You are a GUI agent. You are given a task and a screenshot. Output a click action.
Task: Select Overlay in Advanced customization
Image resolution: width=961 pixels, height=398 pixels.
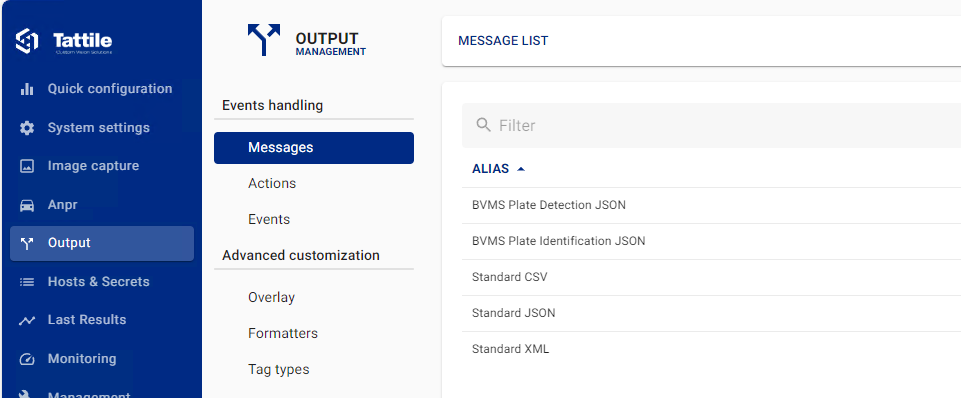(272, 297)
